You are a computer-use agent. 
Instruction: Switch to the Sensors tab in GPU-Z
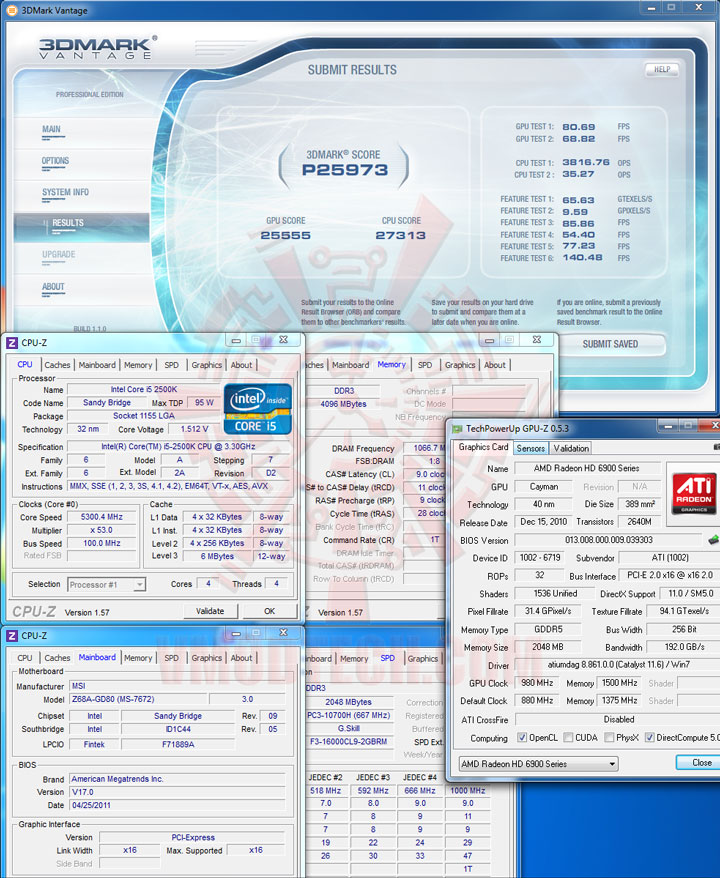point(530,448)
